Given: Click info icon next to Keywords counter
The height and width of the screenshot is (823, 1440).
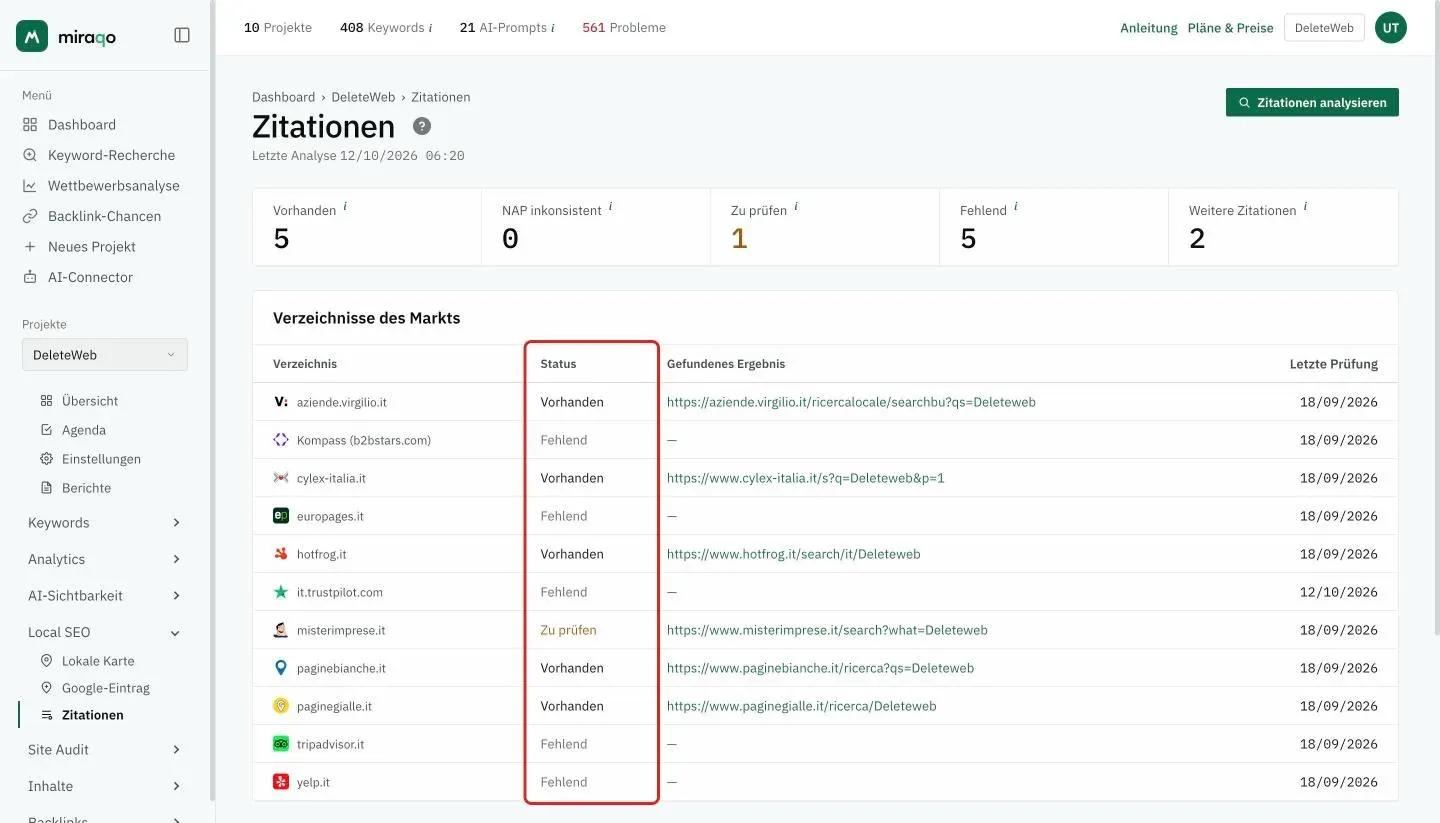Looking at the screenshot, I should point(431,28).
